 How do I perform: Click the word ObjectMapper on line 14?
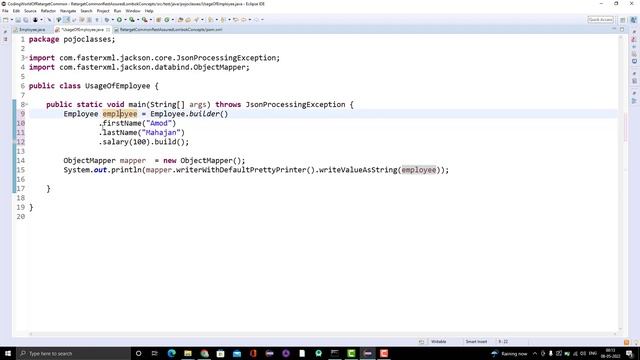point(89,160)
